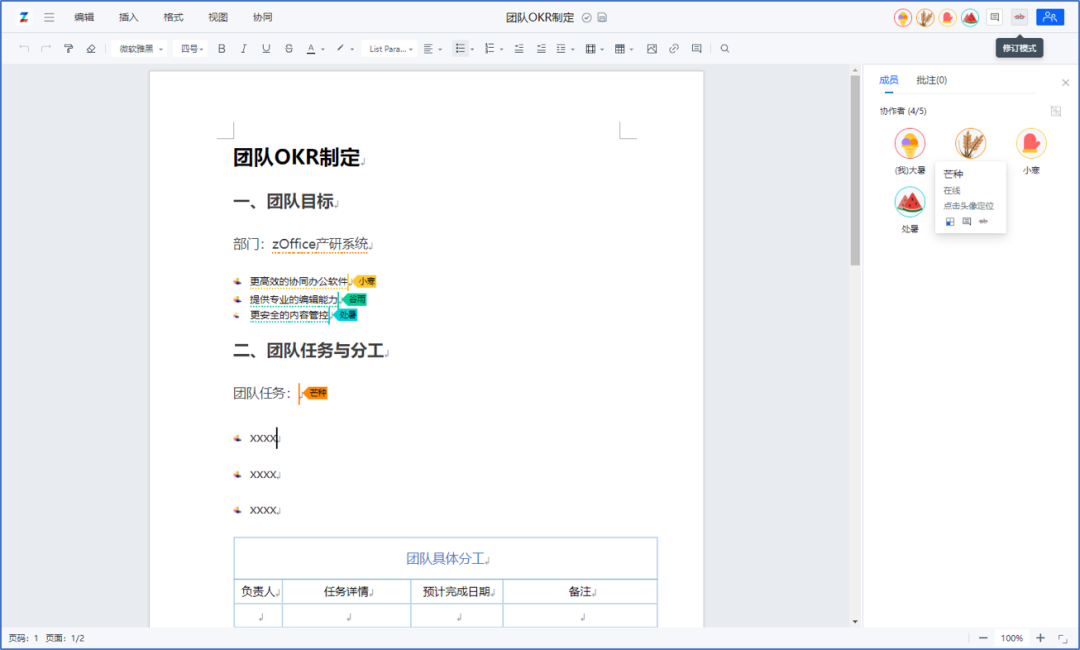Click the 处暑 watermelon avatar in members panel

(909, 202)
